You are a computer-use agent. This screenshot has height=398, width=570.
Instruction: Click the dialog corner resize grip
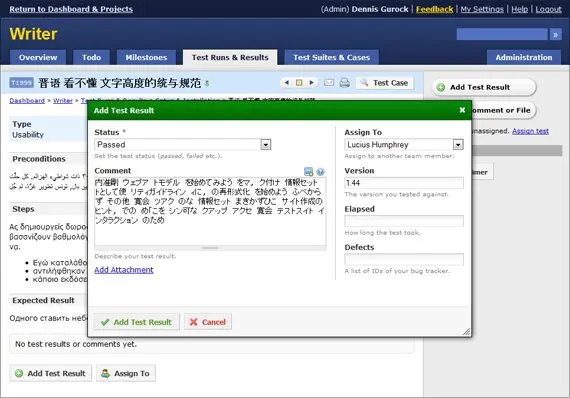coord(466,331)
